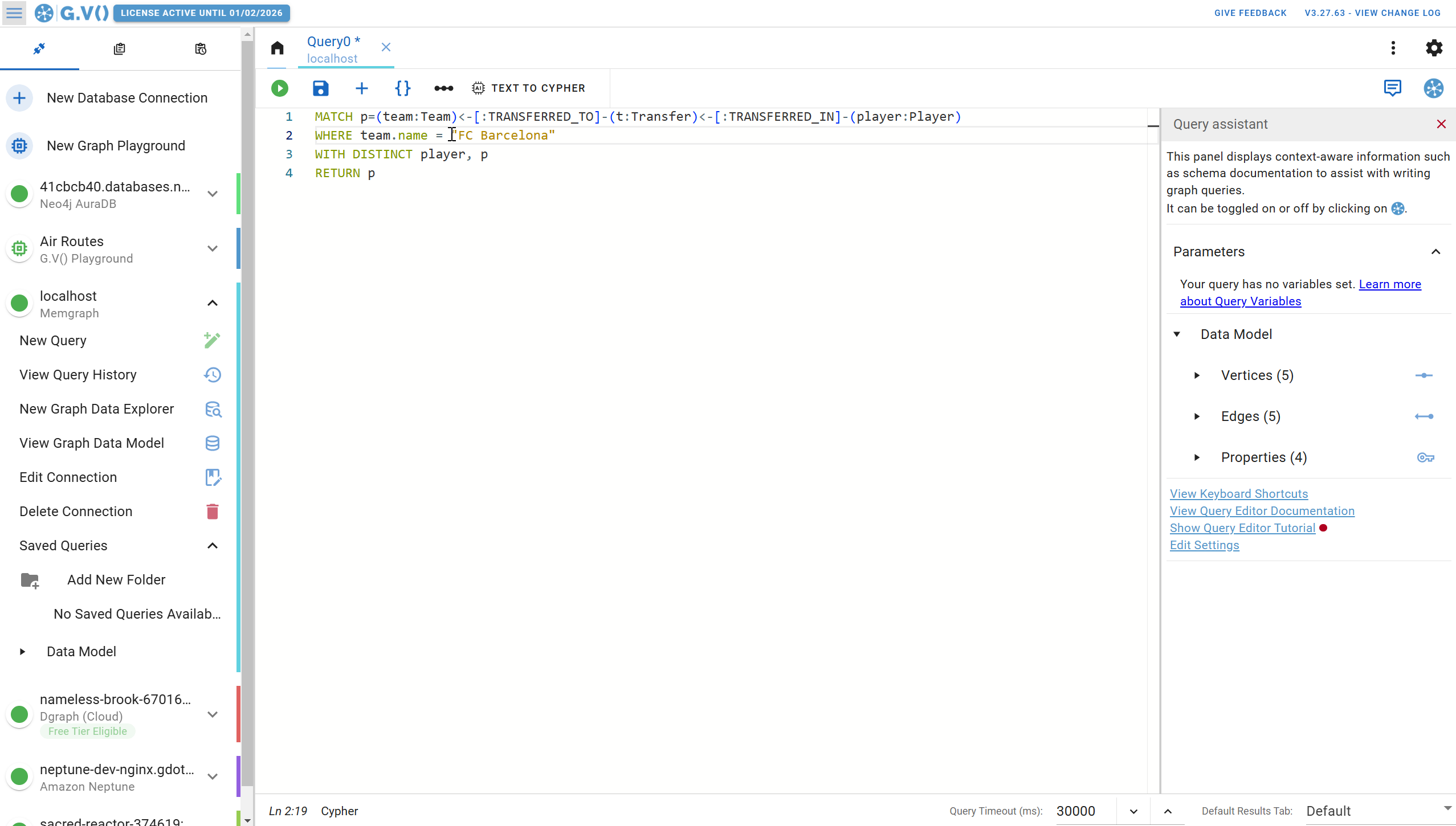Select the query history sidebar tab
This screenshot has width=1456, height=826.
[200, 49]
